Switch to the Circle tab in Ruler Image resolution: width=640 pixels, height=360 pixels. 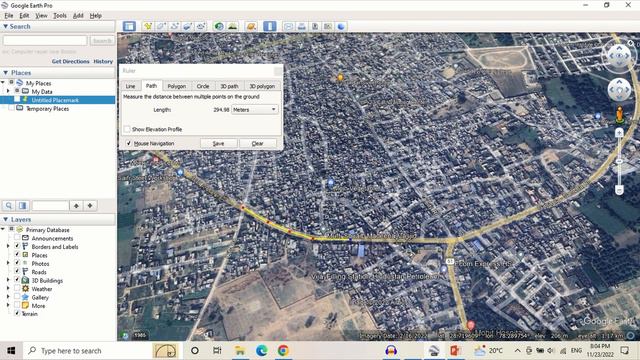[x=203, y=86]
